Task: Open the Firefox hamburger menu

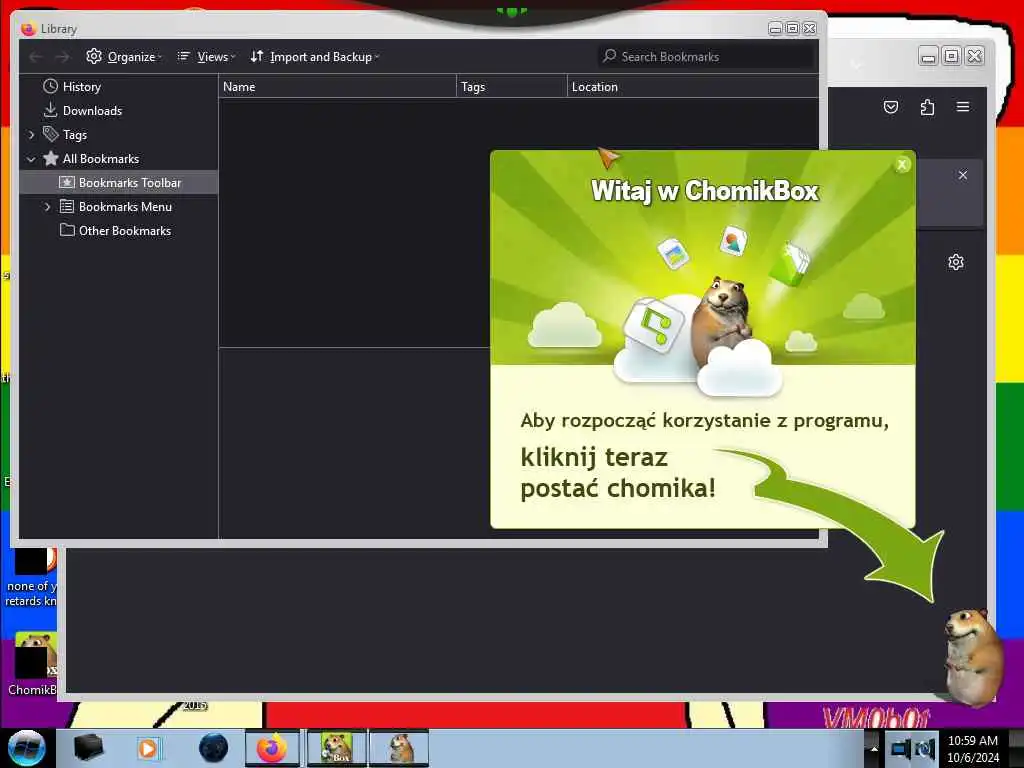Action: coord(963,107)
